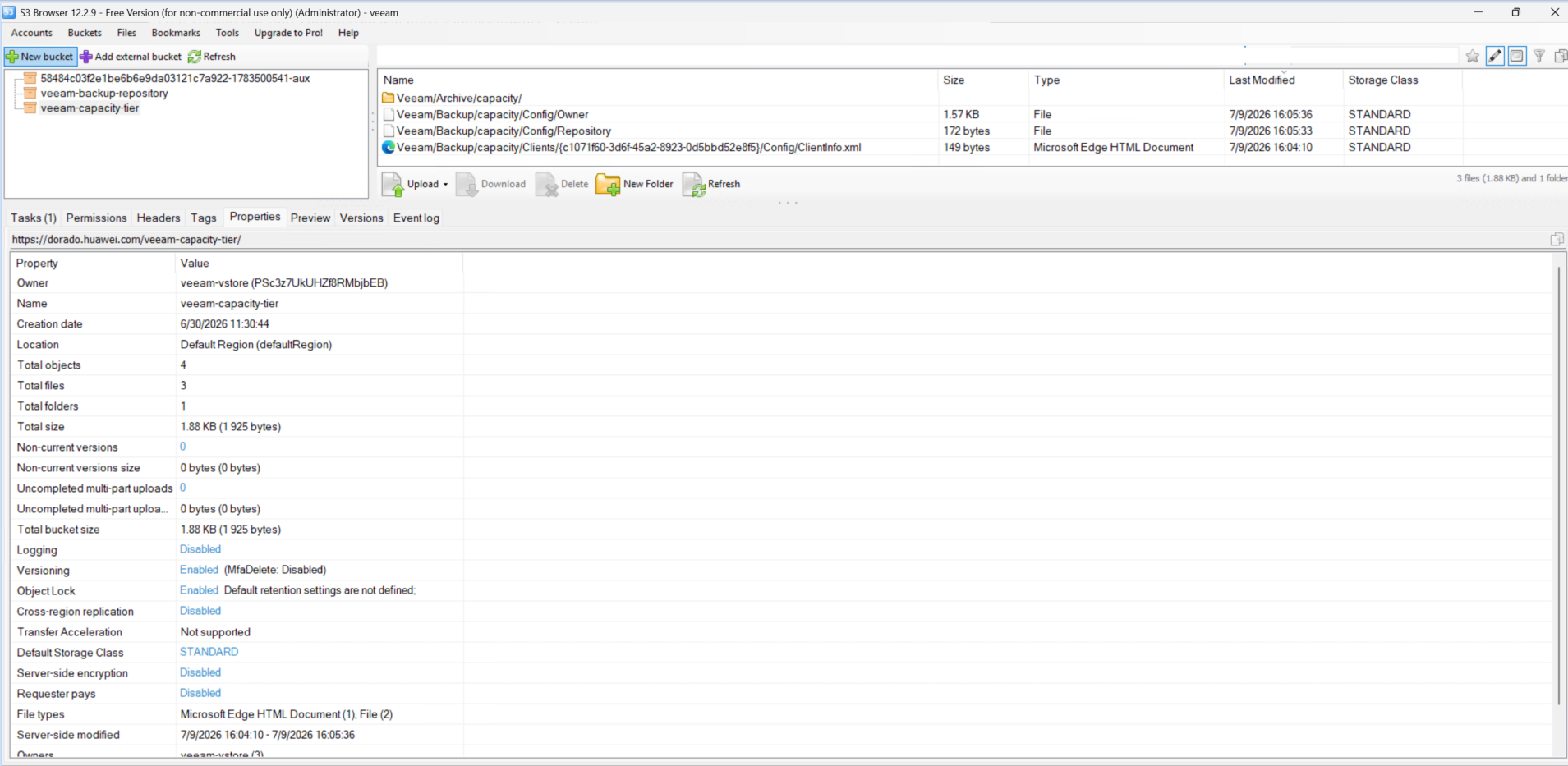Click the creation date 6/30/2026 11:30:44
The image size is (1568, 766).
[225, 323]
